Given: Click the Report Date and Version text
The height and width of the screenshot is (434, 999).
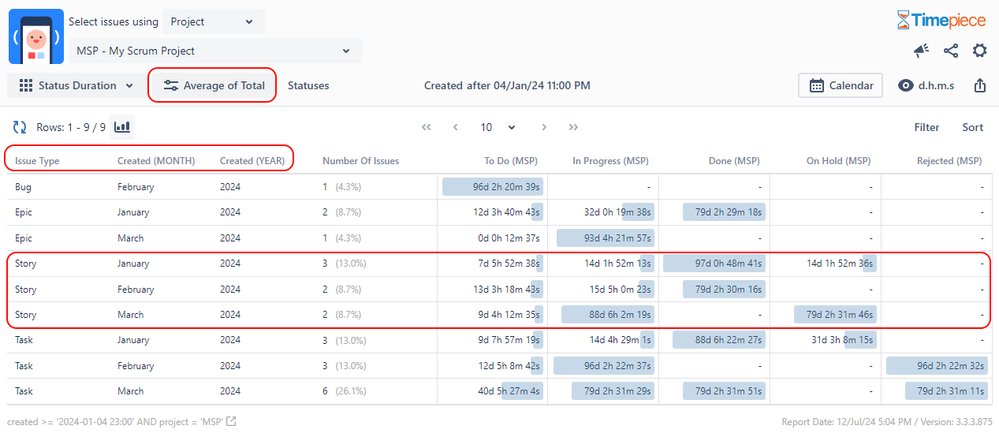Looking at the screenshot, I should (887, 421).
